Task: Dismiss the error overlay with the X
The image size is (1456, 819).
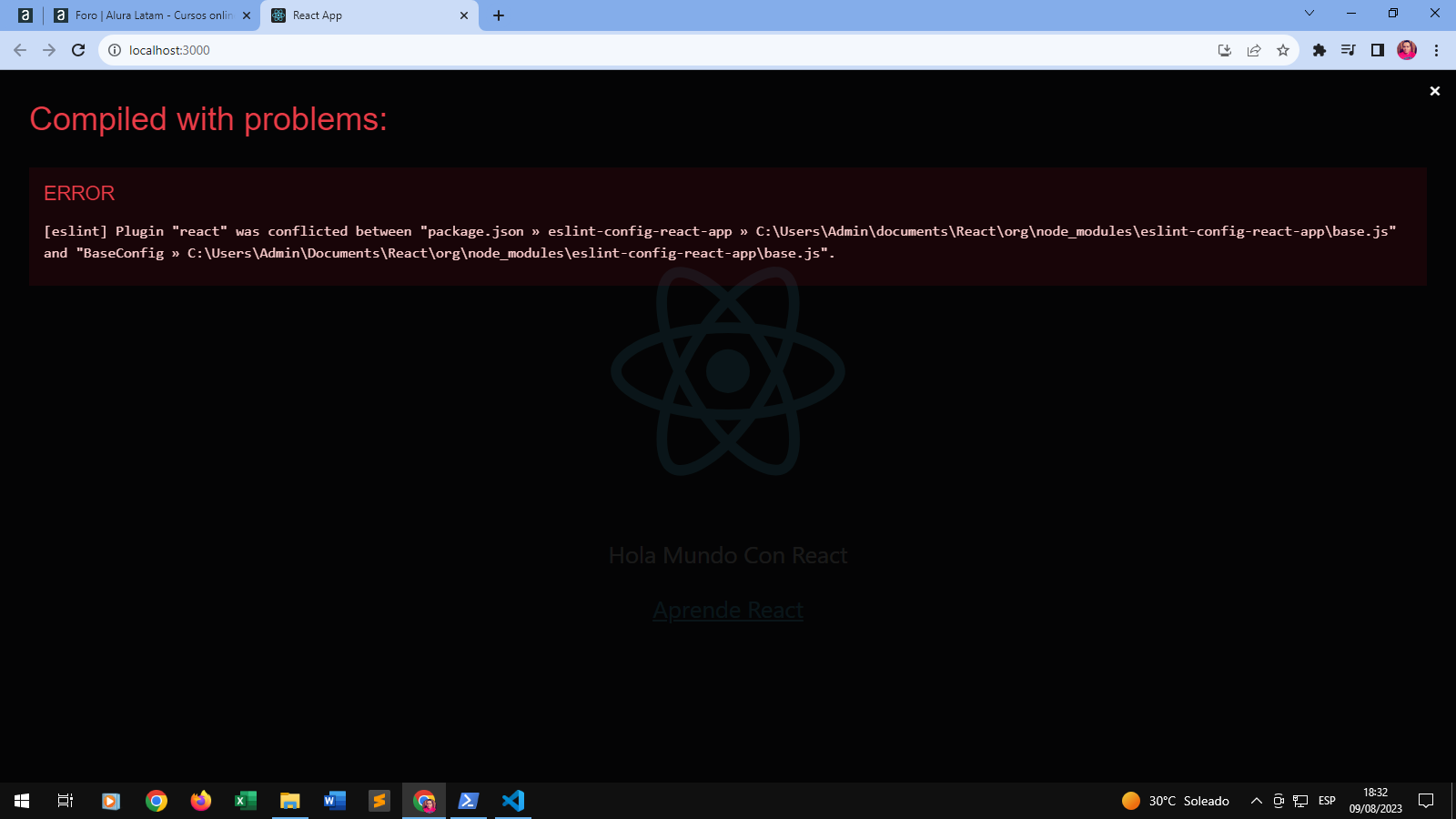Action: pos(1435,91)
